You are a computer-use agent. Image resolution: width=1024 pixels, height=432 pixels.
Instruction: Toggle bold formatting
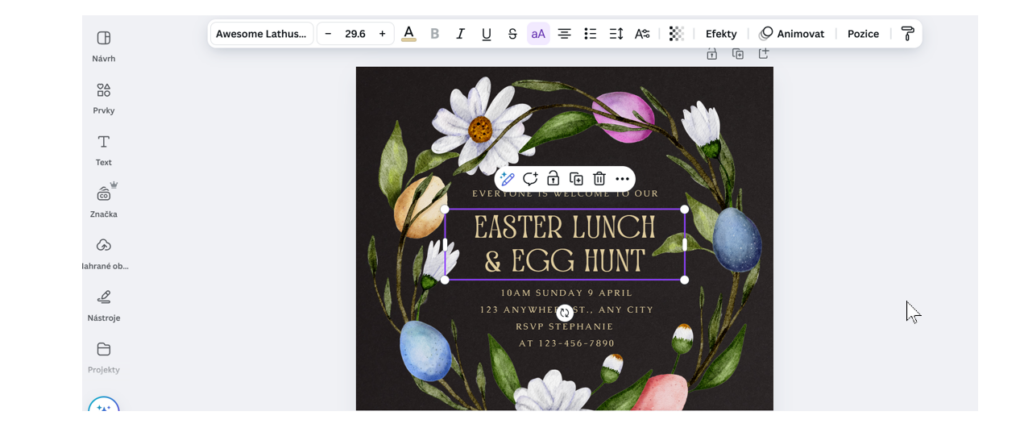[435, 34]
